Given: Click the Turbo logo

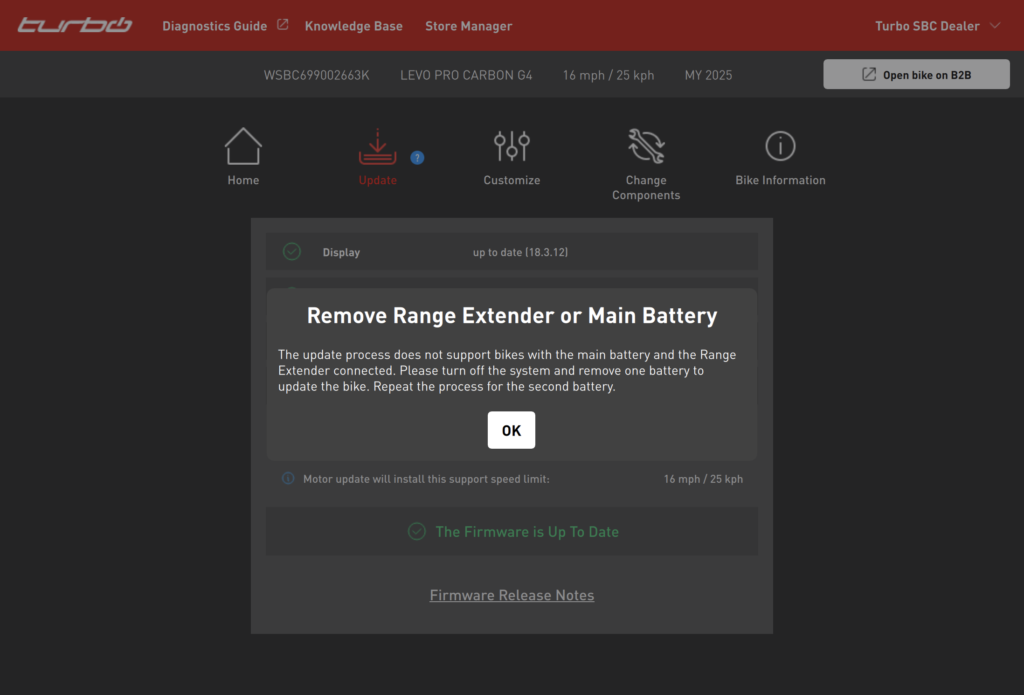Looking at the screenshot, I should click(x=75, y=25).
